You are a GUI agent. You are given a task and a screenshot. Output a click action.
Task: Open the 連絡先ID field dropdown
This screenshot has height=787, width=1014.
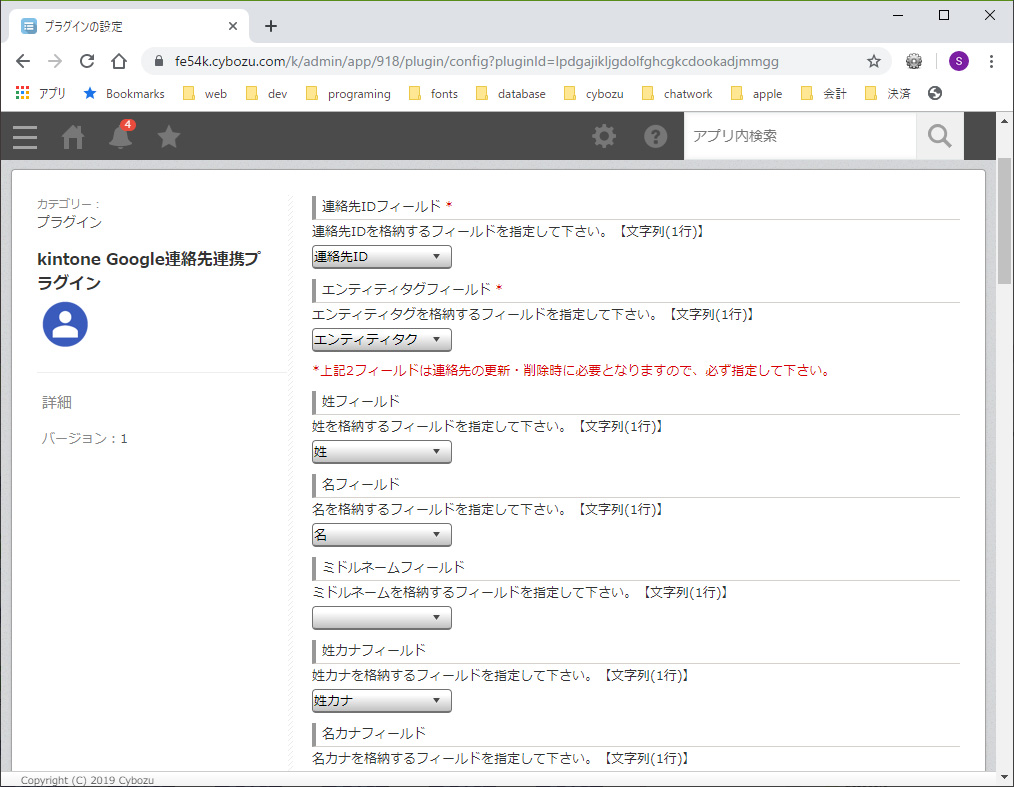tap(382, 257)
